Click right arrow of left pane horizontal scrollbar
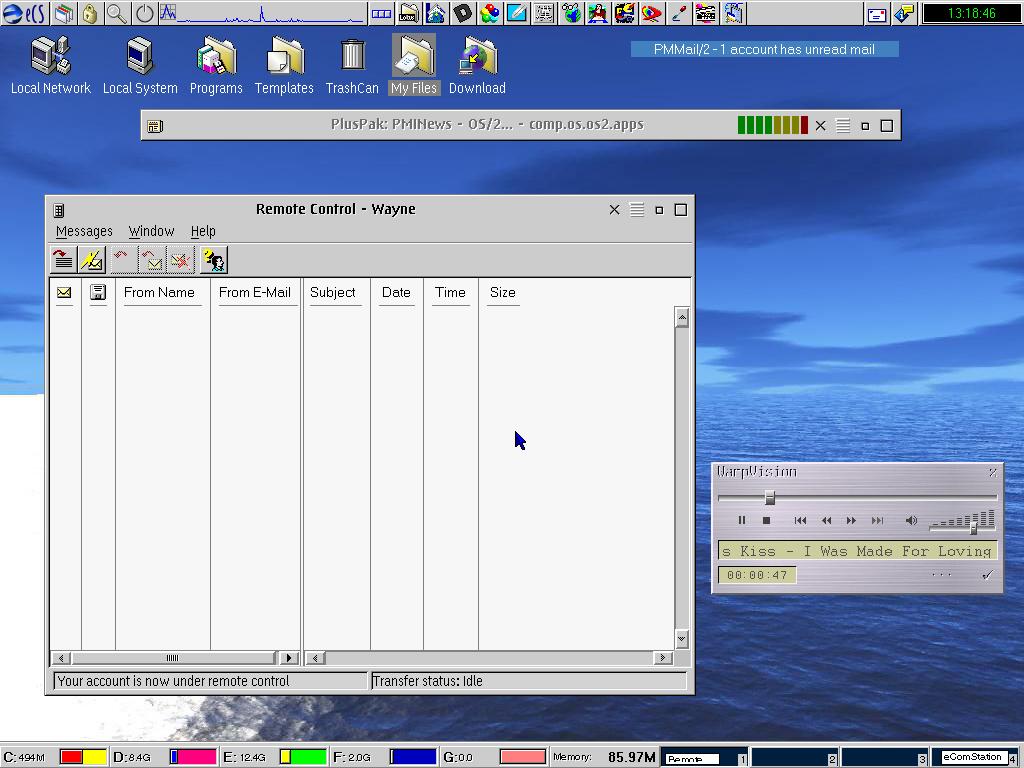Viewport: 1024px width, 768px height. point(289,658)
